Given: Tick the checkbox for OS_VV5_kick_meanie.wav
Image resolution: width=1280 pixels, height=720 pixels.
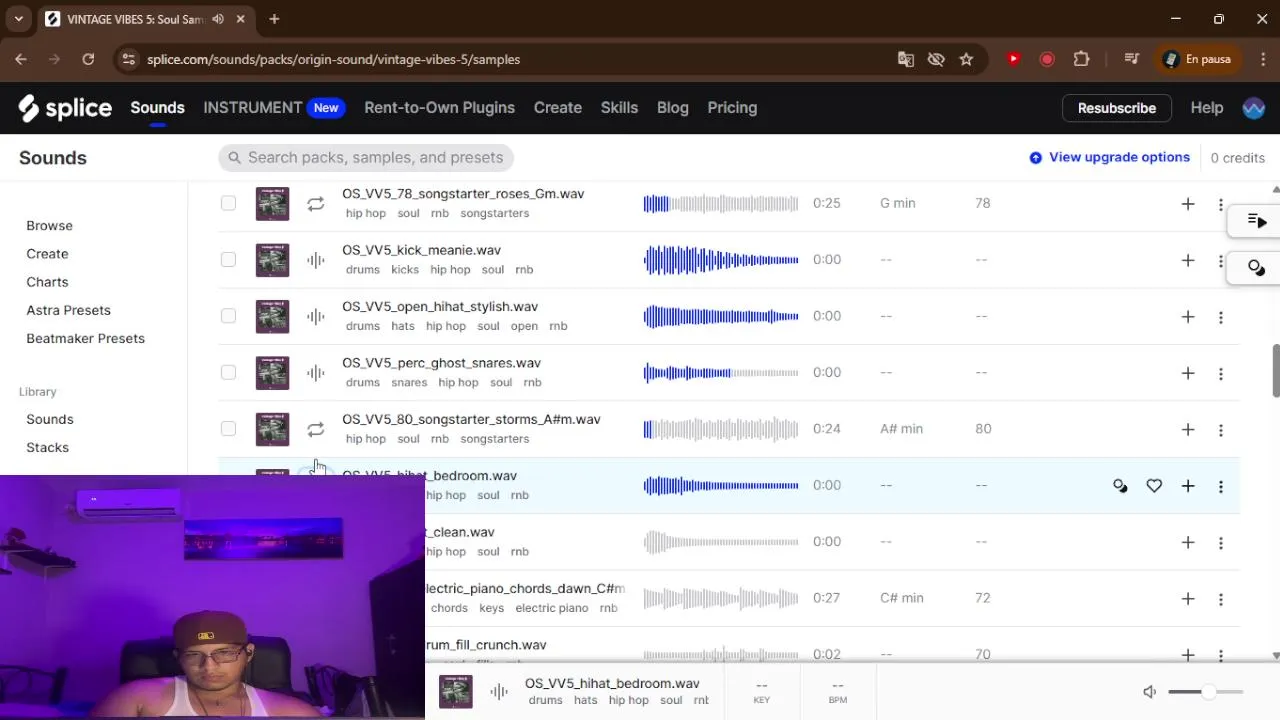Looking at the screenshot, I should pos(228,259).
